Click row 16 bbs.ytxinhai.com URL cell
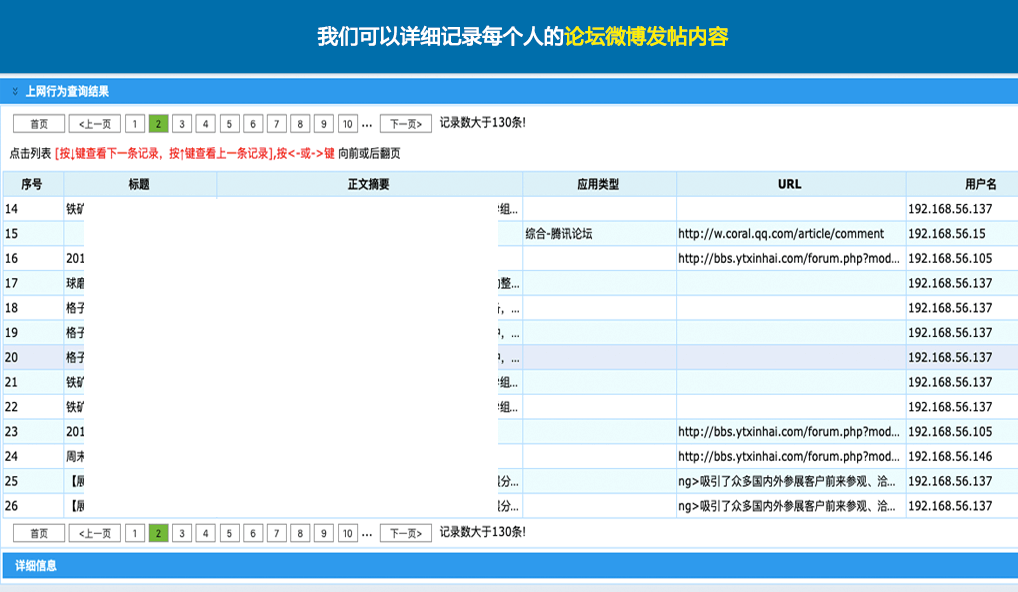 tap(789, 258)
